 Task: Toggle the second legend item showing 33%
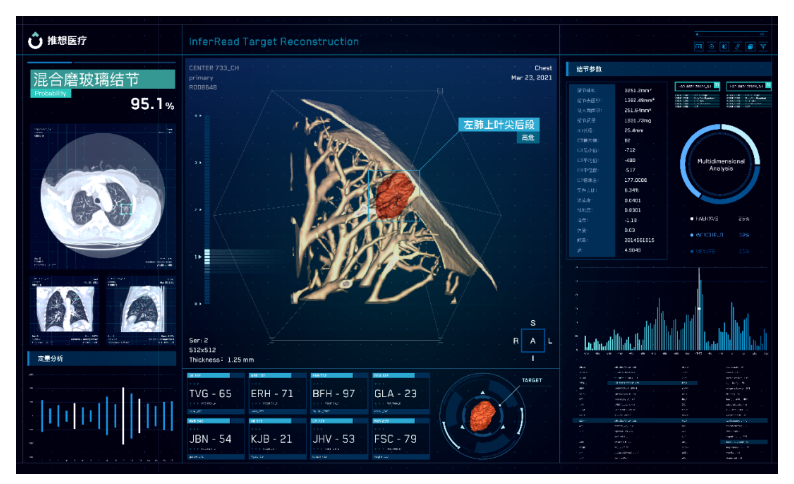click(714, 235)
